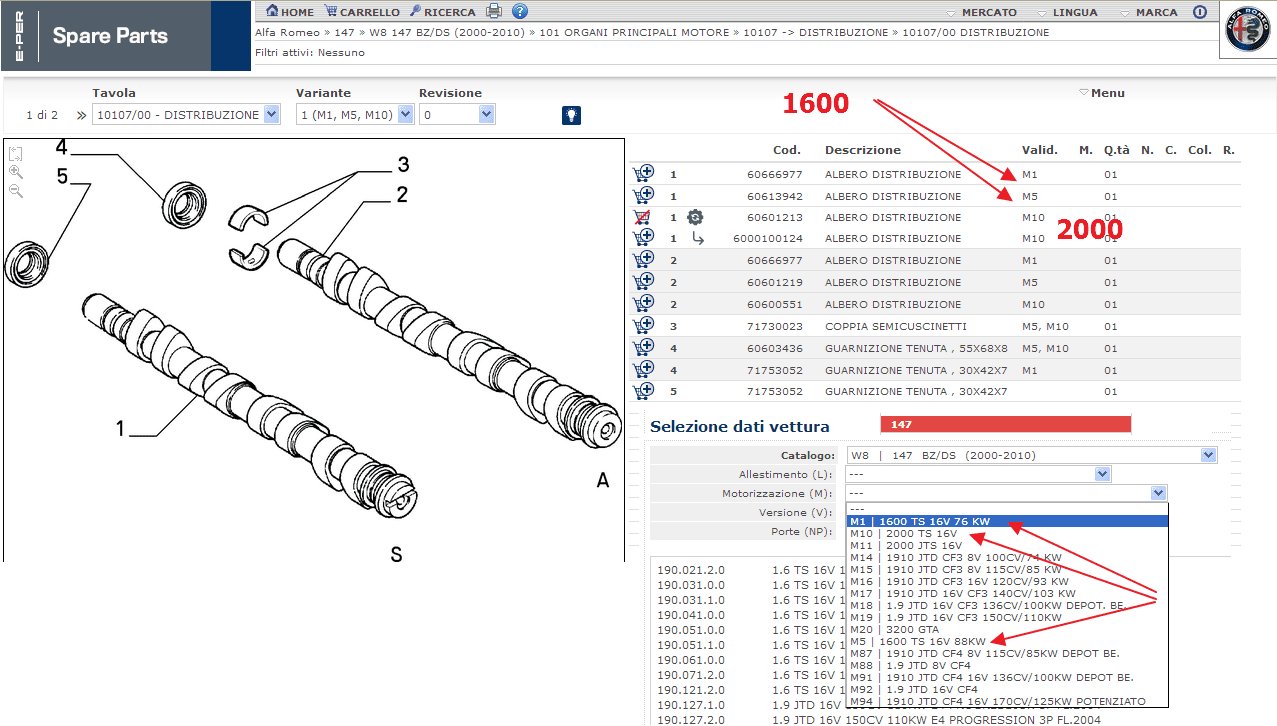Zoom in on the parts diagram
The height and width of the screenshot is (726, 1277).
[x=16, y=172]
